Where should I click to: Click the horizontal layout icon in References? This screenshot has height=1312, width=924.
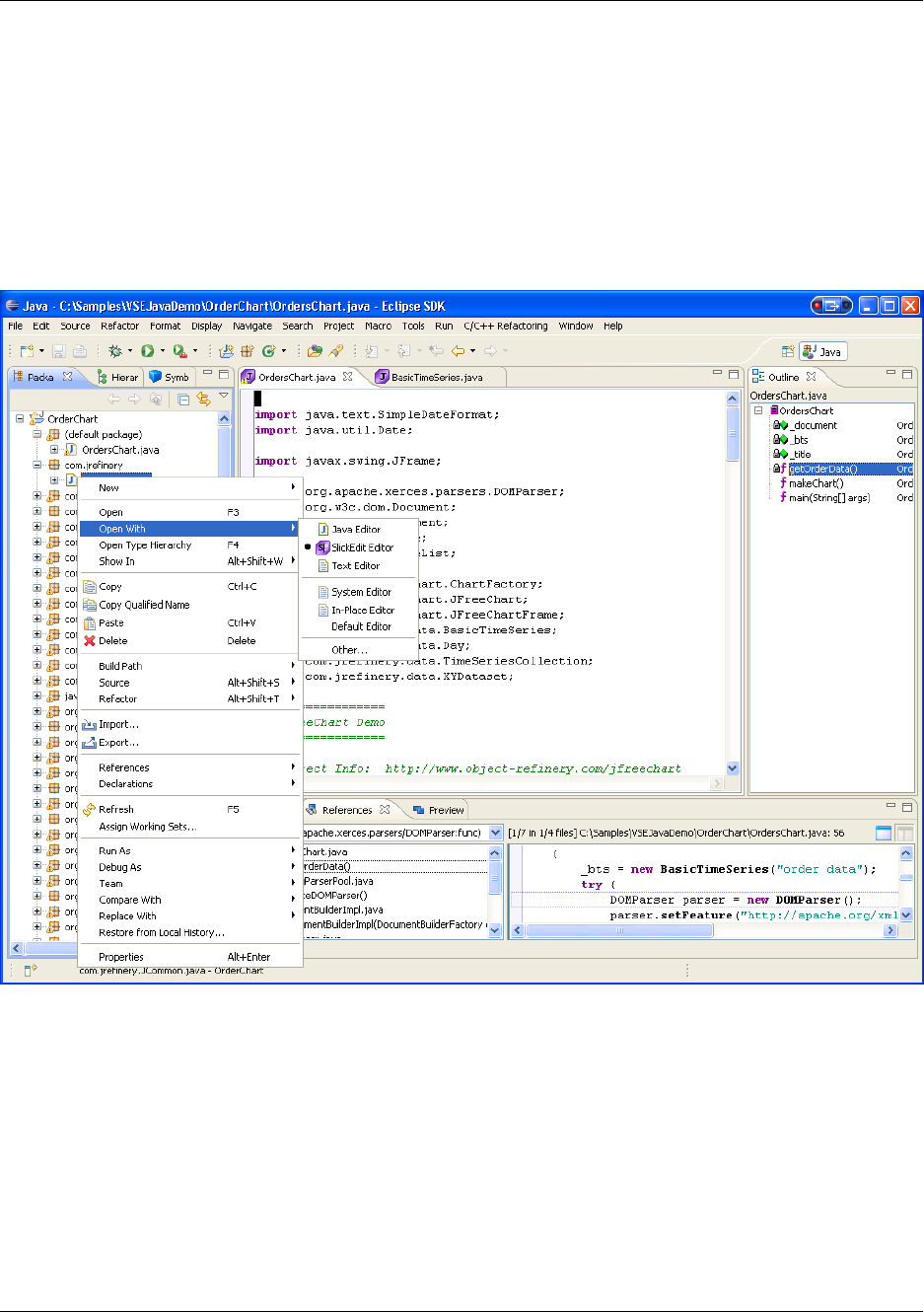pyautogui.click(x=884, y=834)
